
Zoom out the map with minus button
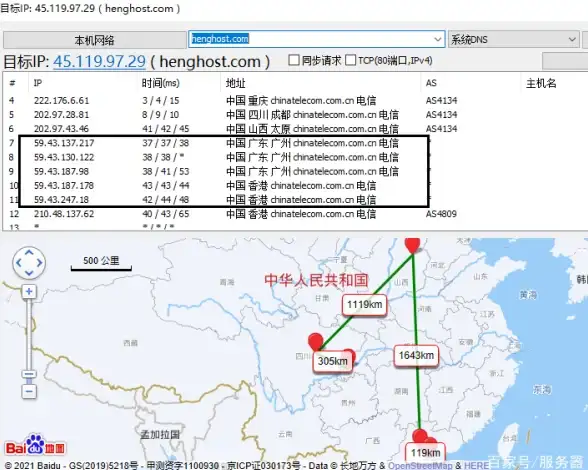(29, 392)
